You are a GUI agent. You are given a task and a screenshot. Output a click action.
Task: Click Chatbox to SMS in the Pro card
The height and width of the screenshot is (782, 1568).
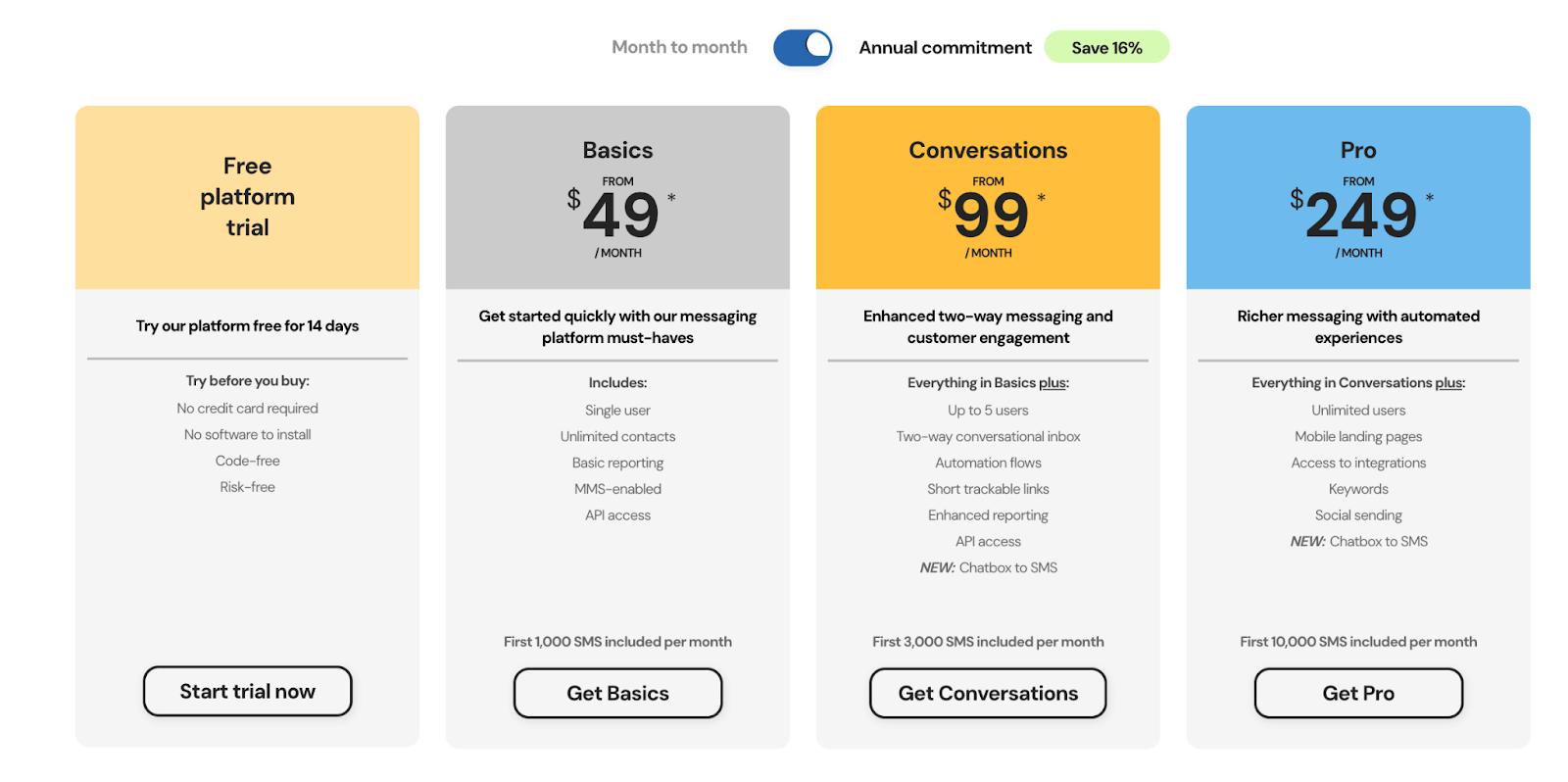pyautogui.click(x=1378, y=542)
